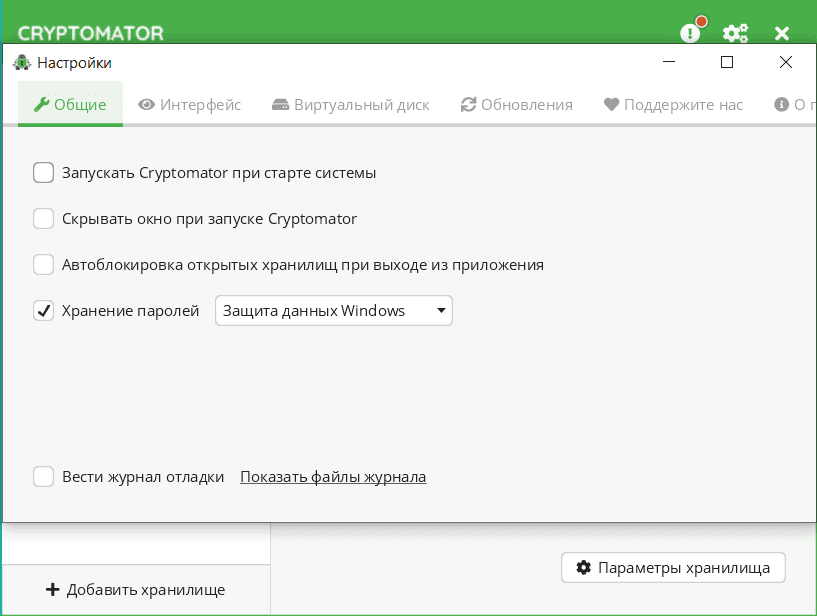Click the Показать файлы журнала link
Screen dimensions: 817x616
point(333,477)
